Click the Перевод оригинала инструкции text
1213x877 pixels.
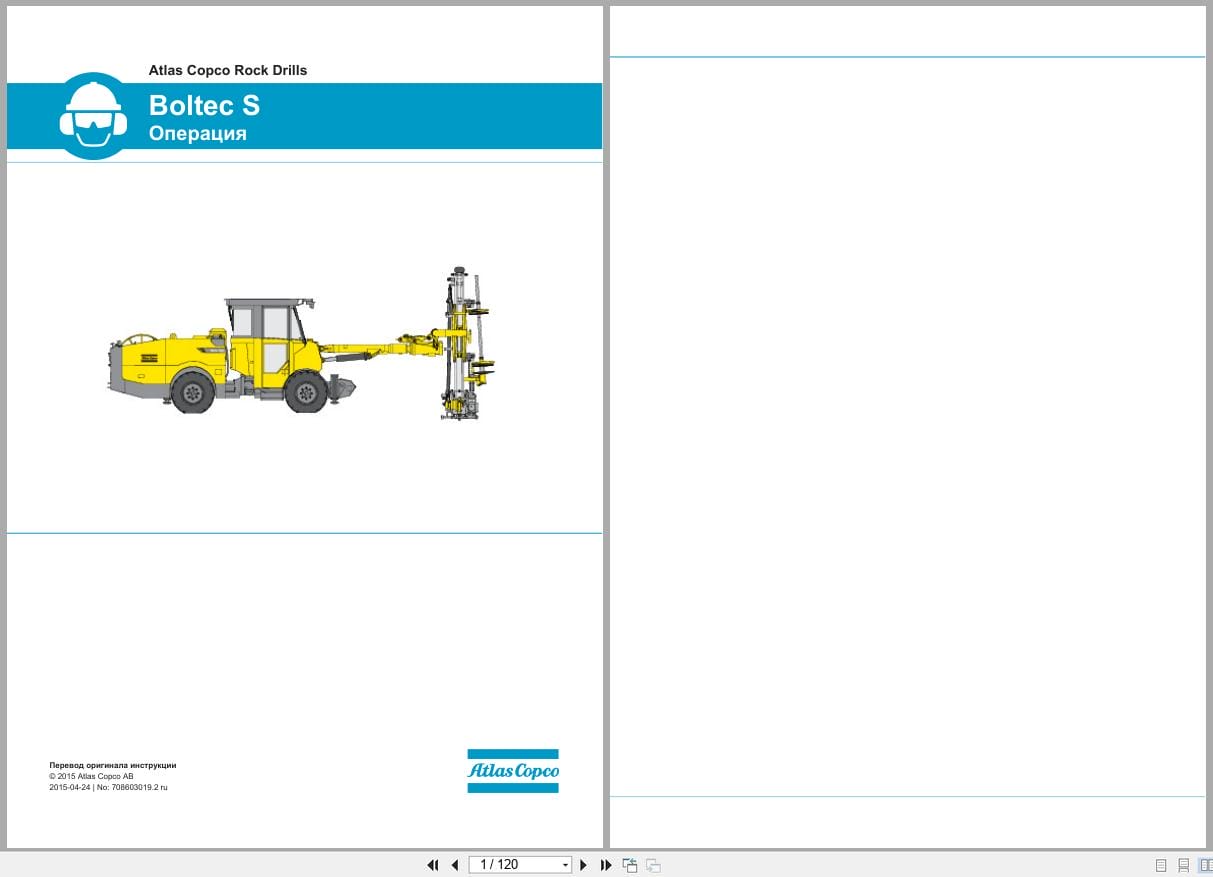point(113,765)
